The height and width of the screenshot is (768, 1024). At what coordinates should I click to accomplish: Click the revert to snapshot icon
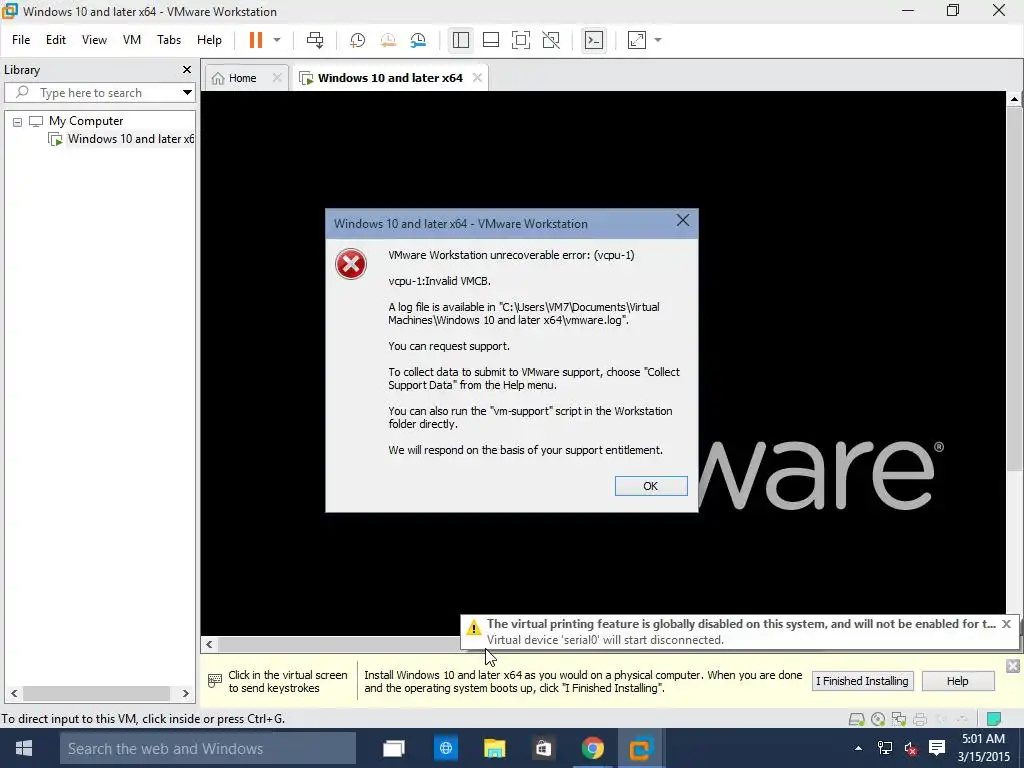click(x=388, y=40)
